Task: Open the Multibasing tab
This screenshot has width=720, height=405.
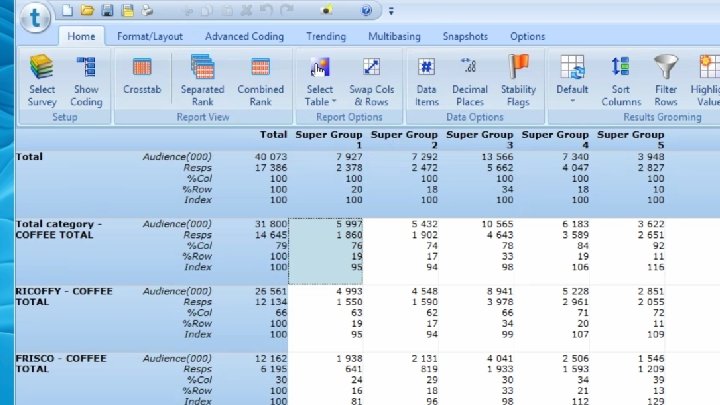Action: [x=394, y=36]
